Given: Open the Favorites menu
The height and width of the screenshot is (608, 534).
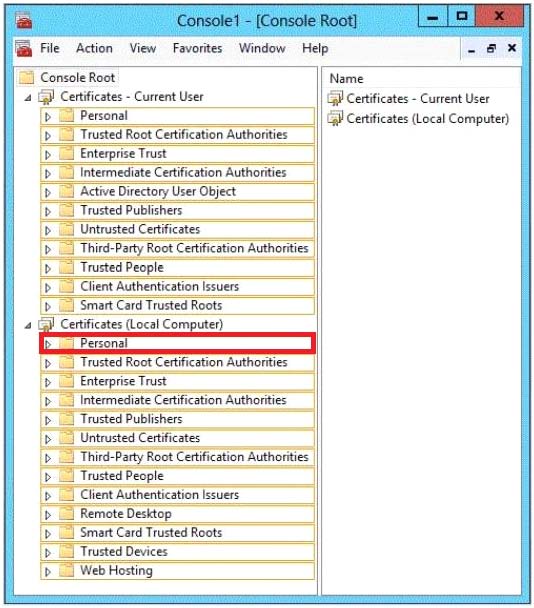Looking at the screenshot, I should tap(197, 48).
